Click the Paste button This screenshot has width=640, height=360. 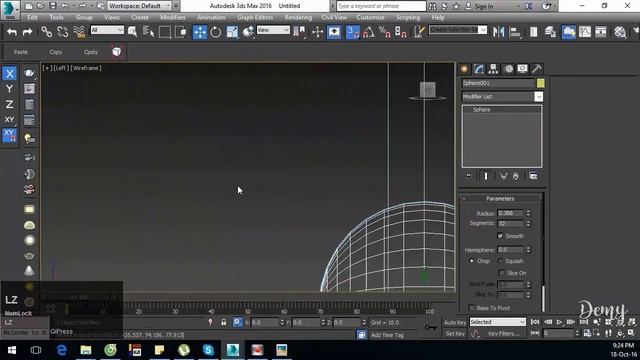[x=20, y=52]
